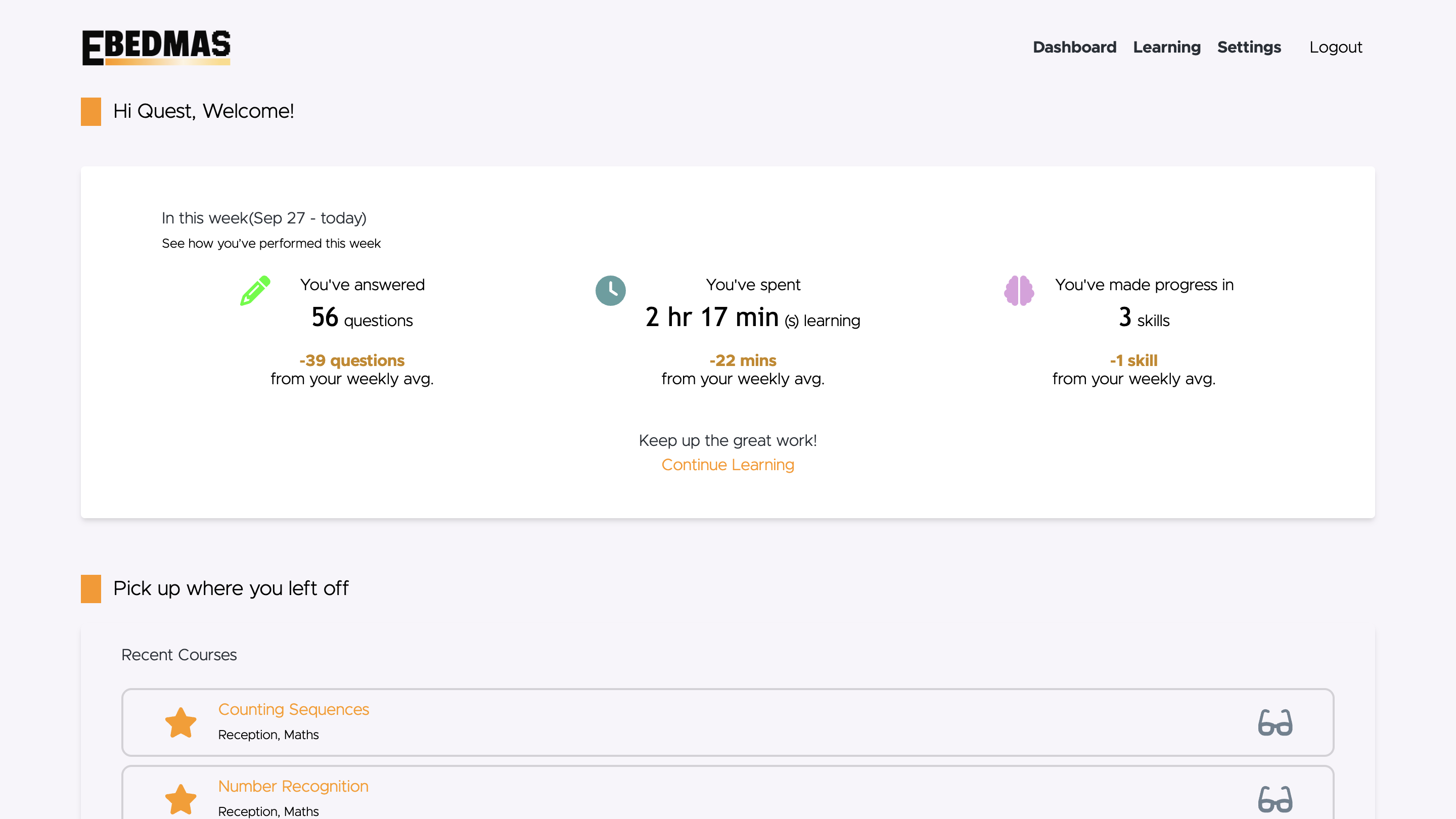The image size is (1456, 819).
Task: Click the orange square beside the welcome heading
Action: (91, 111)
